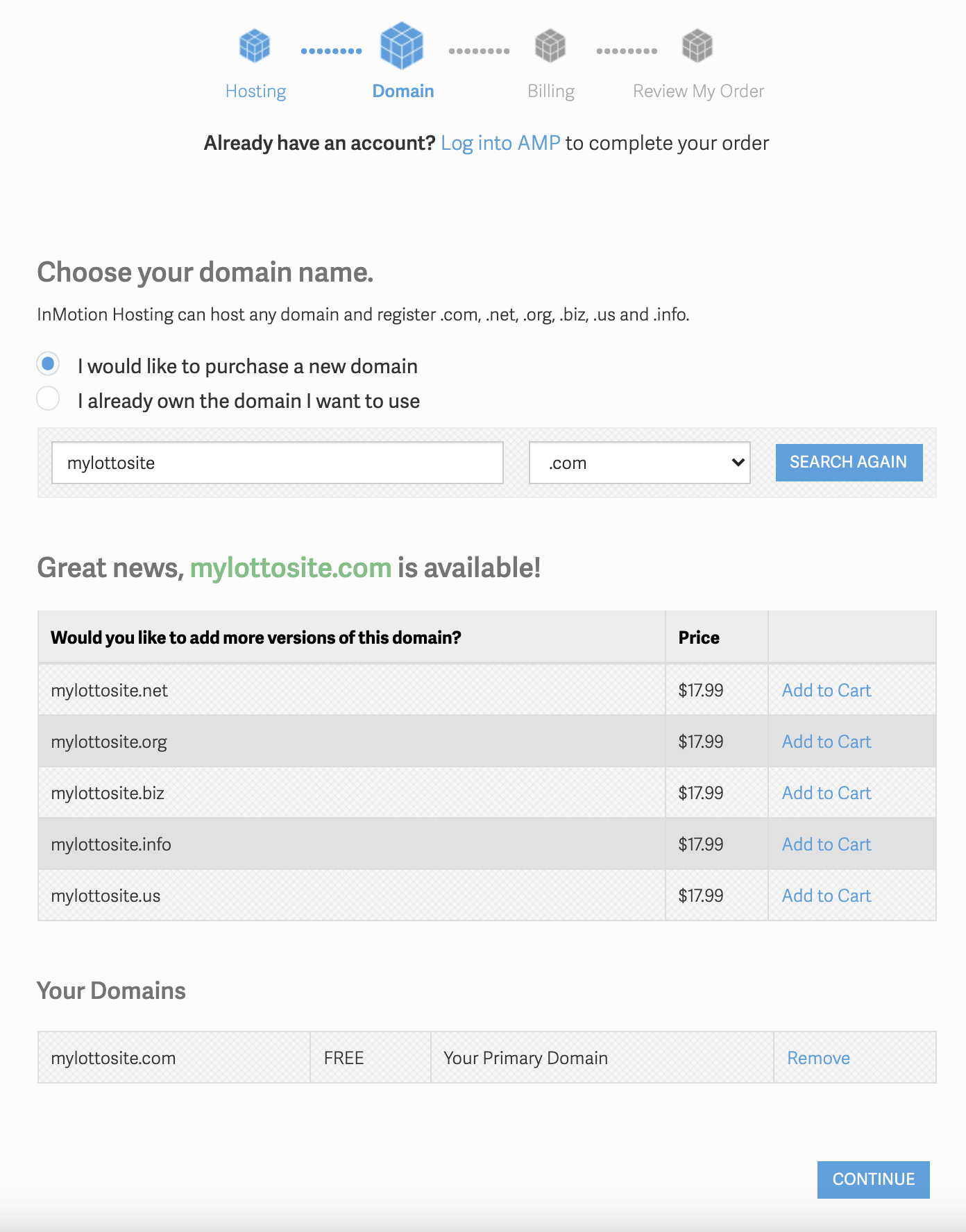Open the Billing step label
The width and height of the screenshot is (966, 1232).
coord(551,91)
